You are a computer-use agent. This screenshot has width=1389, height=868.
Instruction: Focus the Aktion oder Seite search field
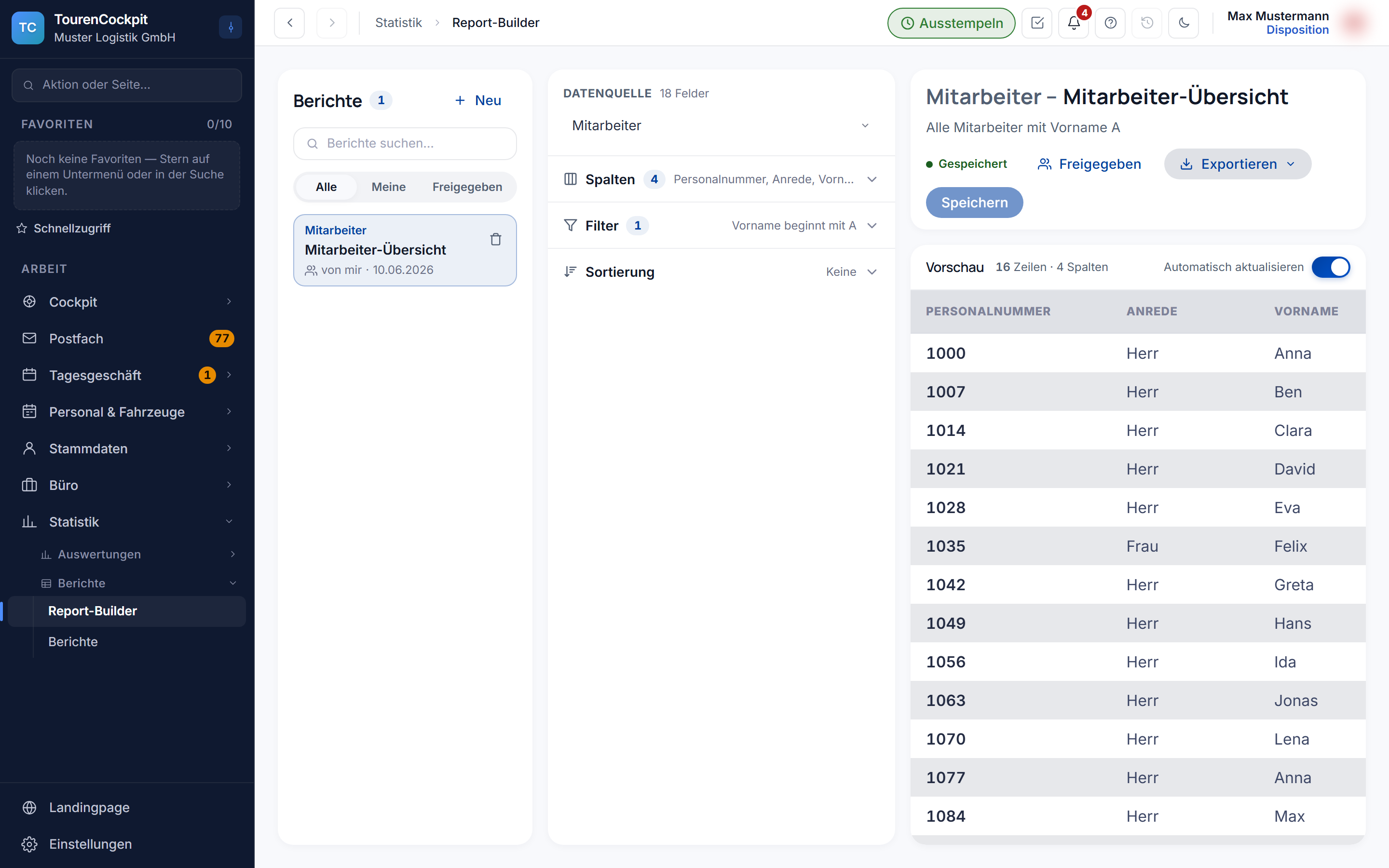click(x=127, y=85)
